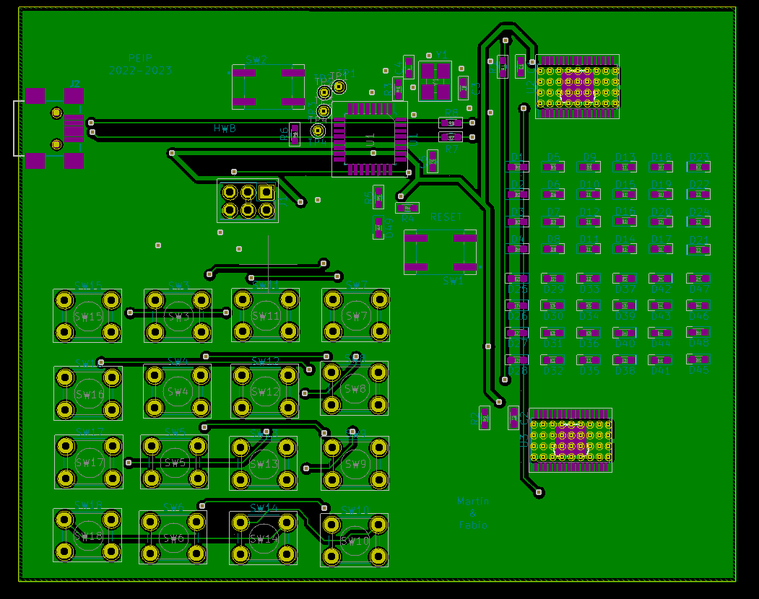759x599 pixels.
Task: Click the Martin & Fabio silkscreen text
Action: click(x=473, y=513)
